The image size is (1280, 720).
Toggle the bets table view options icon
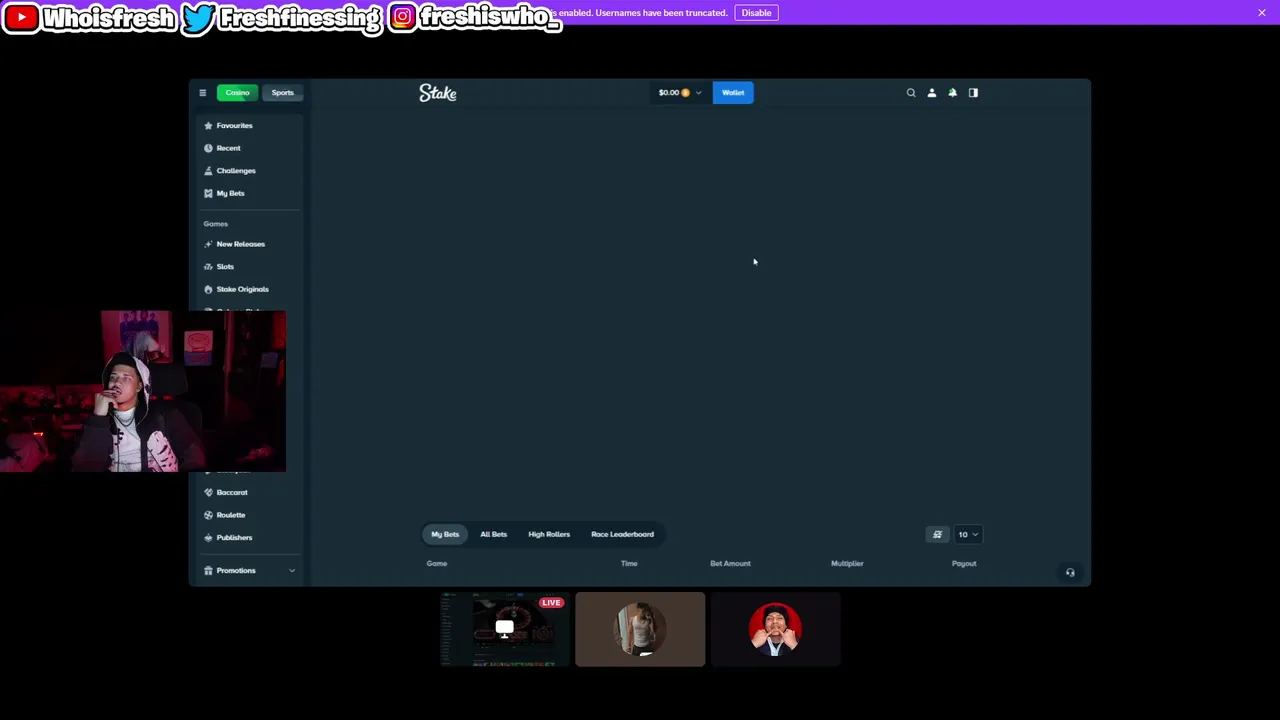coord(938,534)
